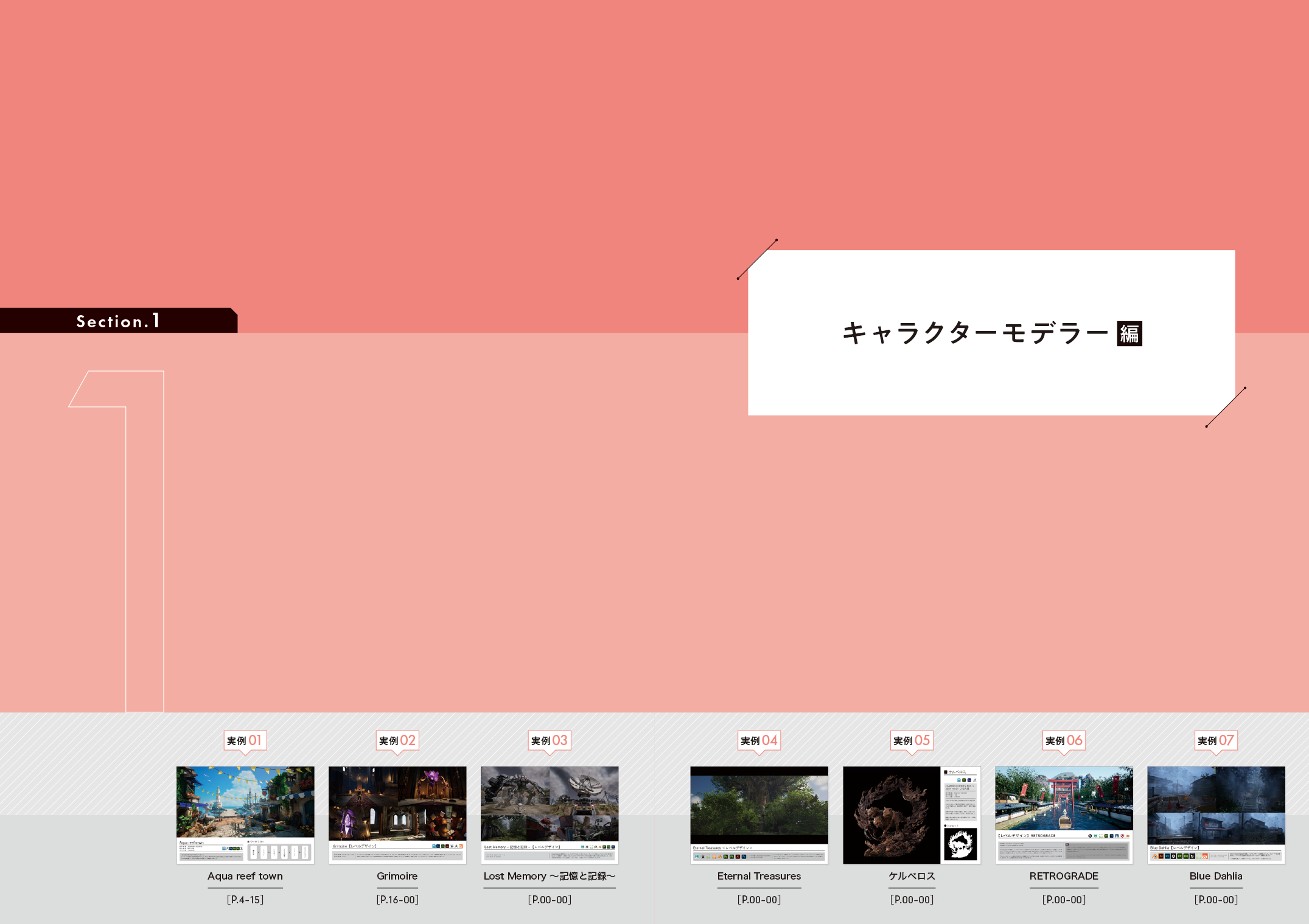Click the black 編 character badge
The width and height of the screenshot is (1309, 924).
pyautogui.click(x=1129, y=333)
